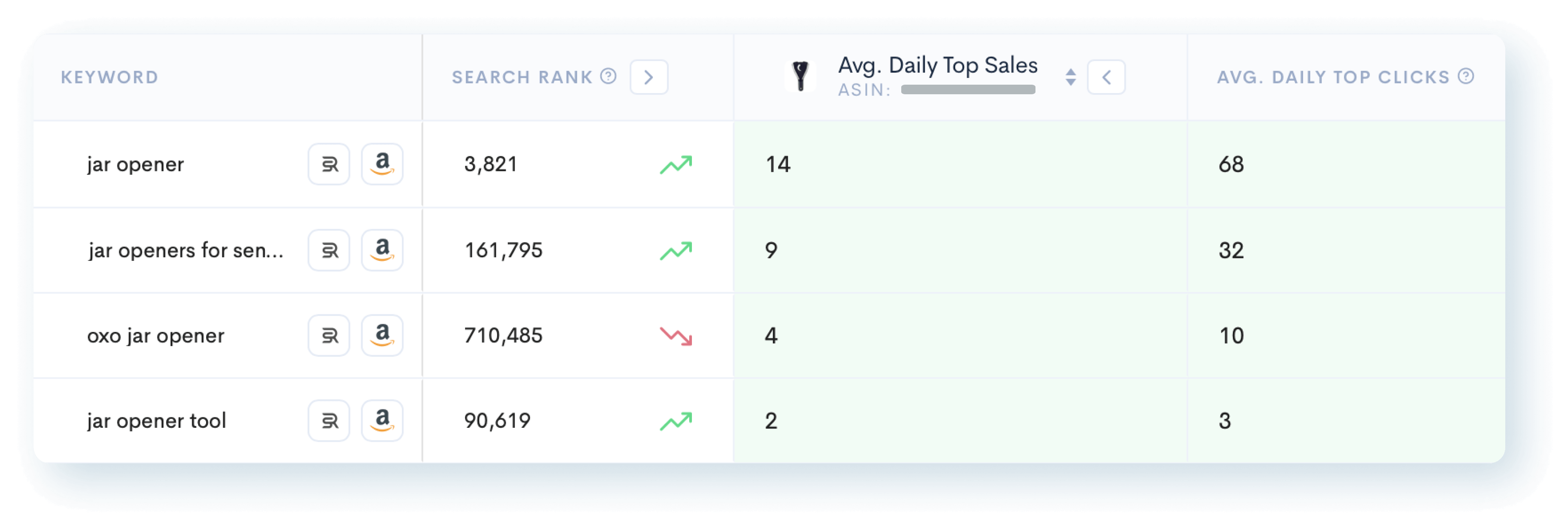Click the Avg. Daily Top Clicks help icon
1568x526 pixels.
coord(1466,76)
